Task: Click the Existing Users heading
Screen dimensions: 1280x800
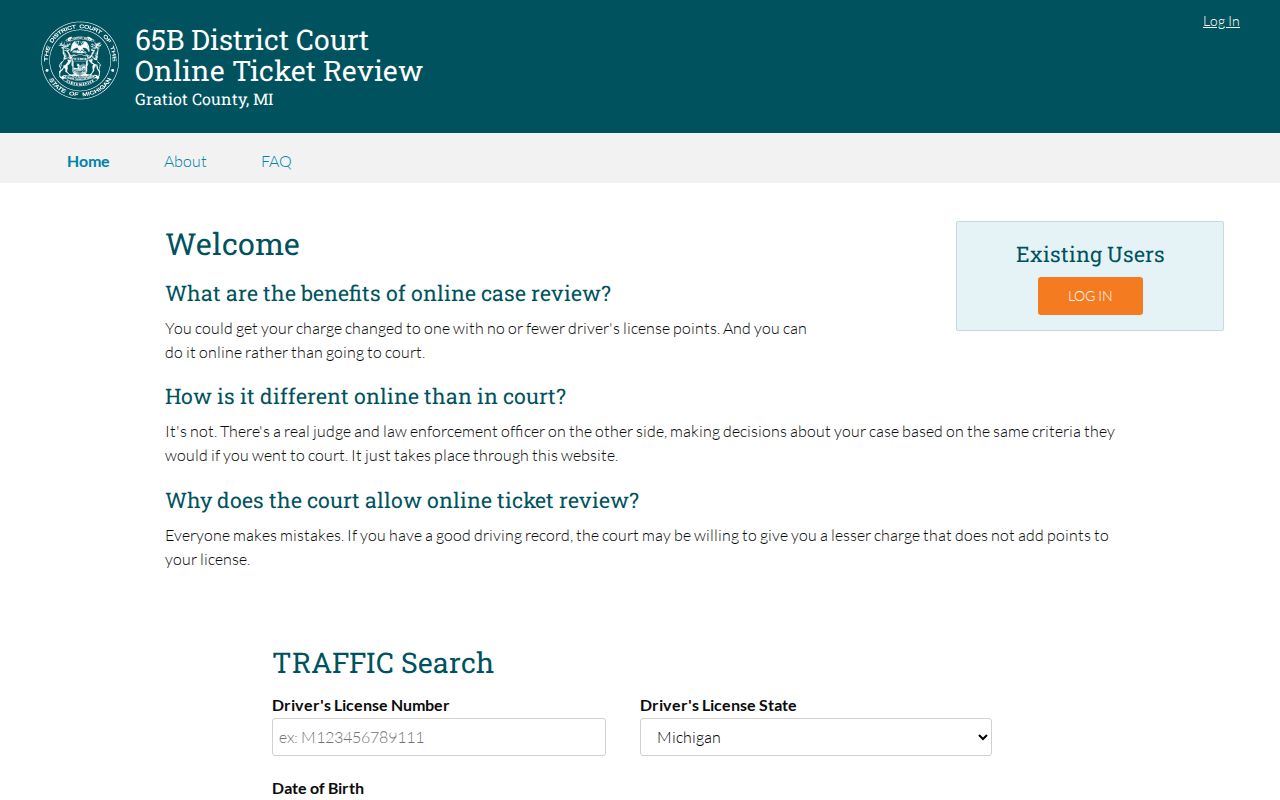Action: point(1090,254)
